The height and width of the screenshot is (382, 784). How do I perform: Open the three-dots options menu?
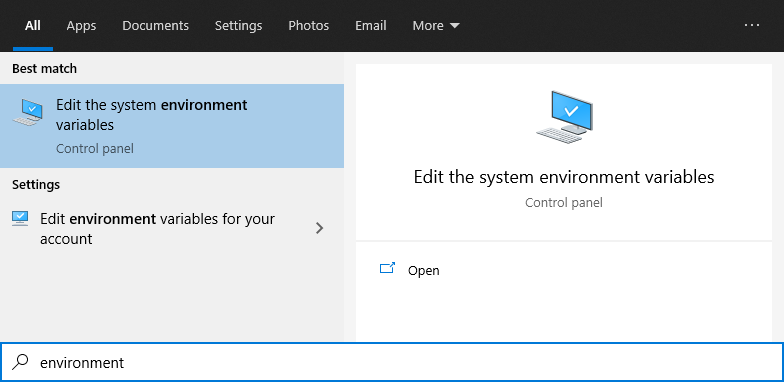[752, 25]
